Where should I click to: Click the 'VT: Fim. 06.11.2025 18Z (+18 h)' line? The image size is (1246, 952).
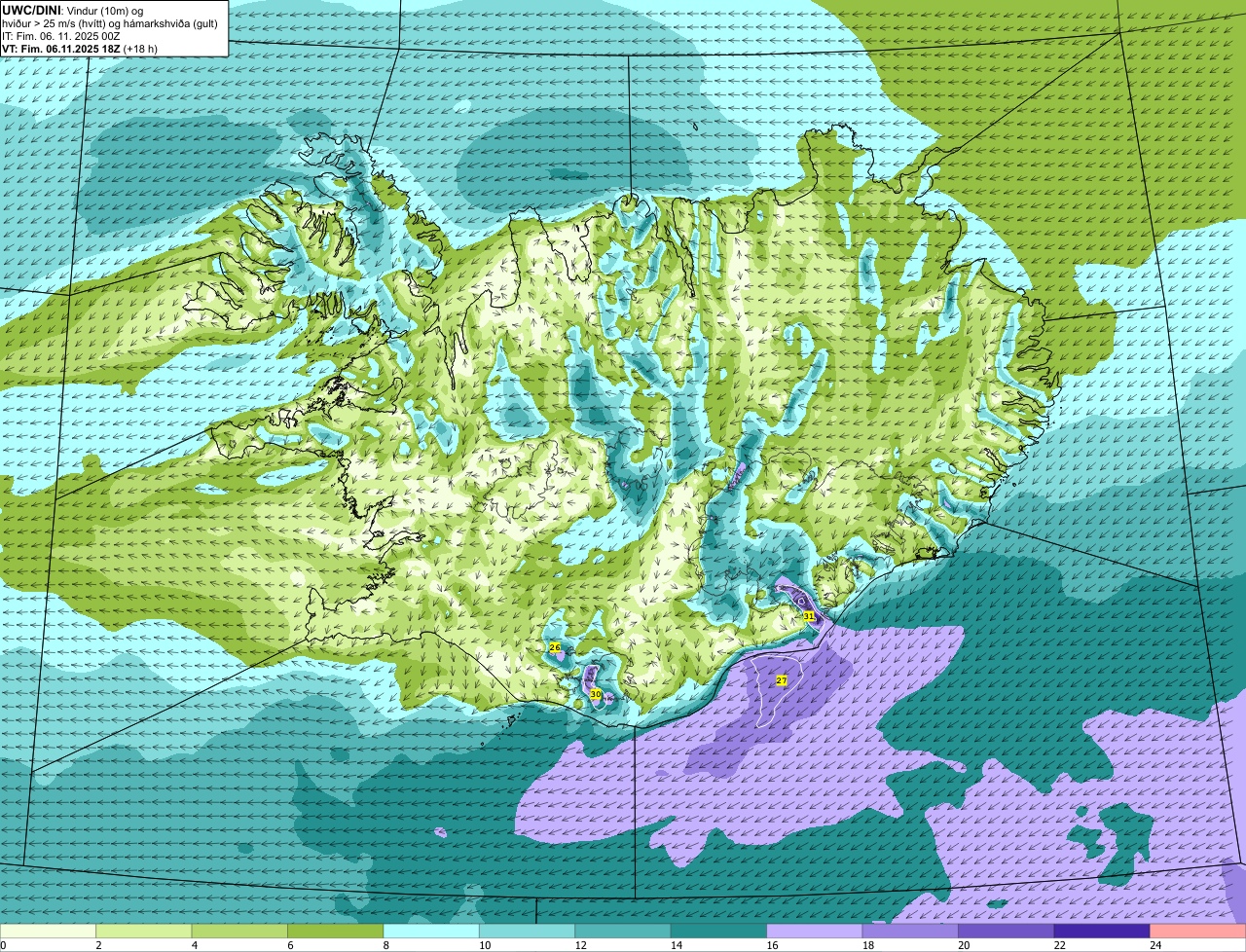tap(80, 48)
